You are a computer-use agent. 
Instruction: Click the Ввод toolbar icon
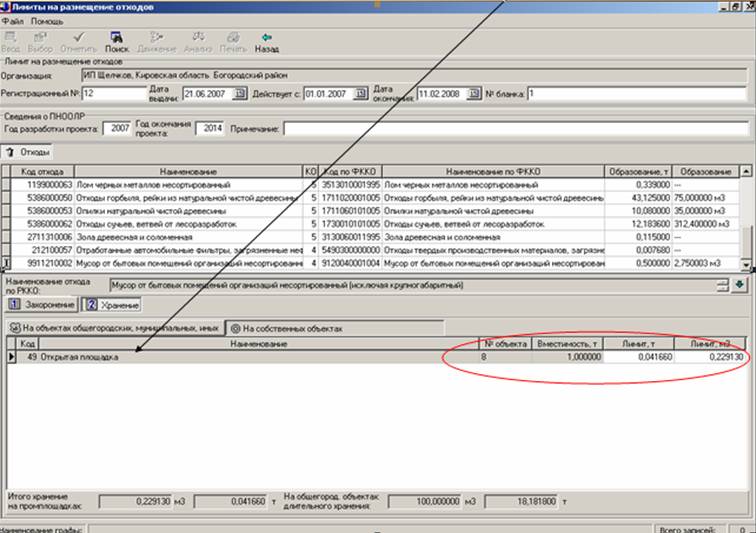point(12,40)
